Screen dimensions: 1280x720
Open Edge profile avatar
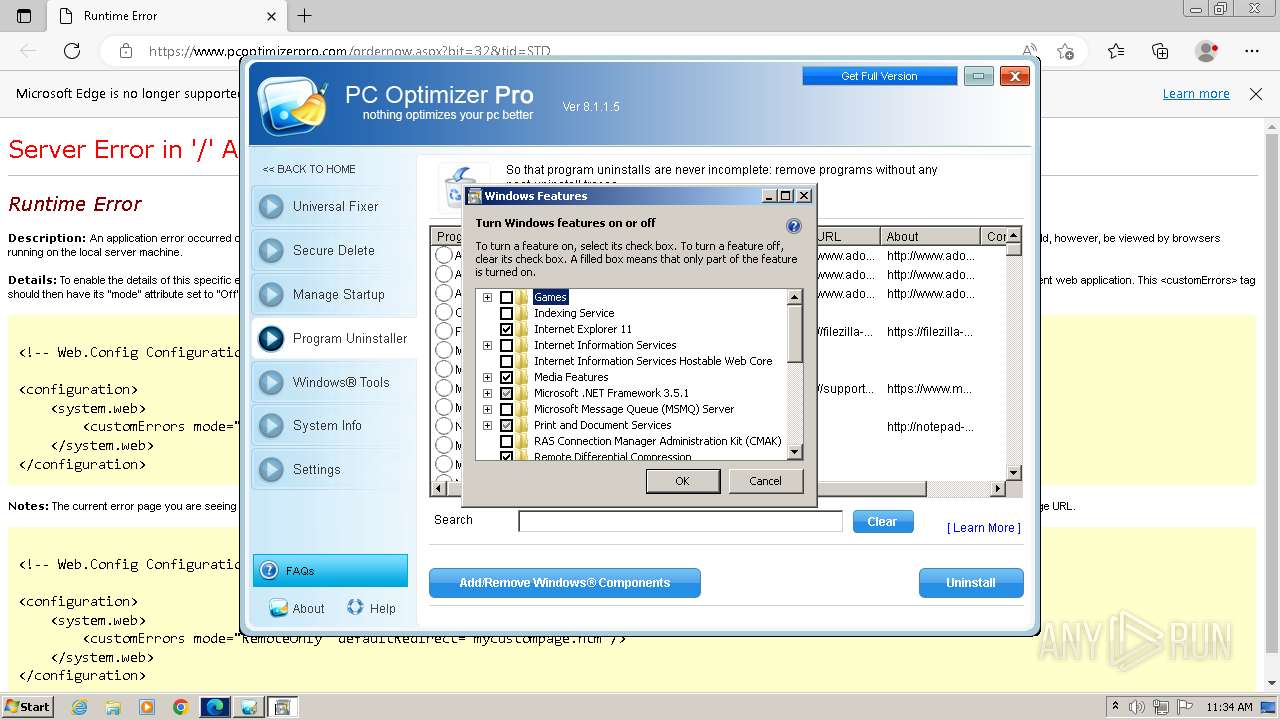point(1207,51)
